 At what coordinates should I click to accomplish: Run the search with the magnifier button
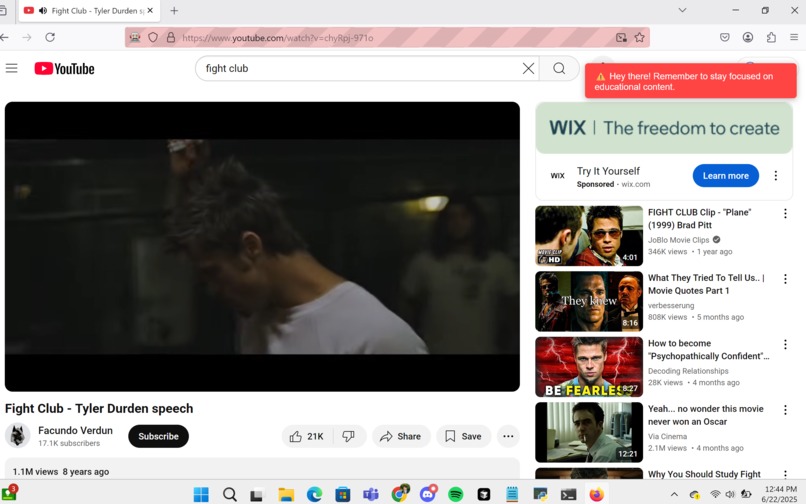(x=559, y=68)
